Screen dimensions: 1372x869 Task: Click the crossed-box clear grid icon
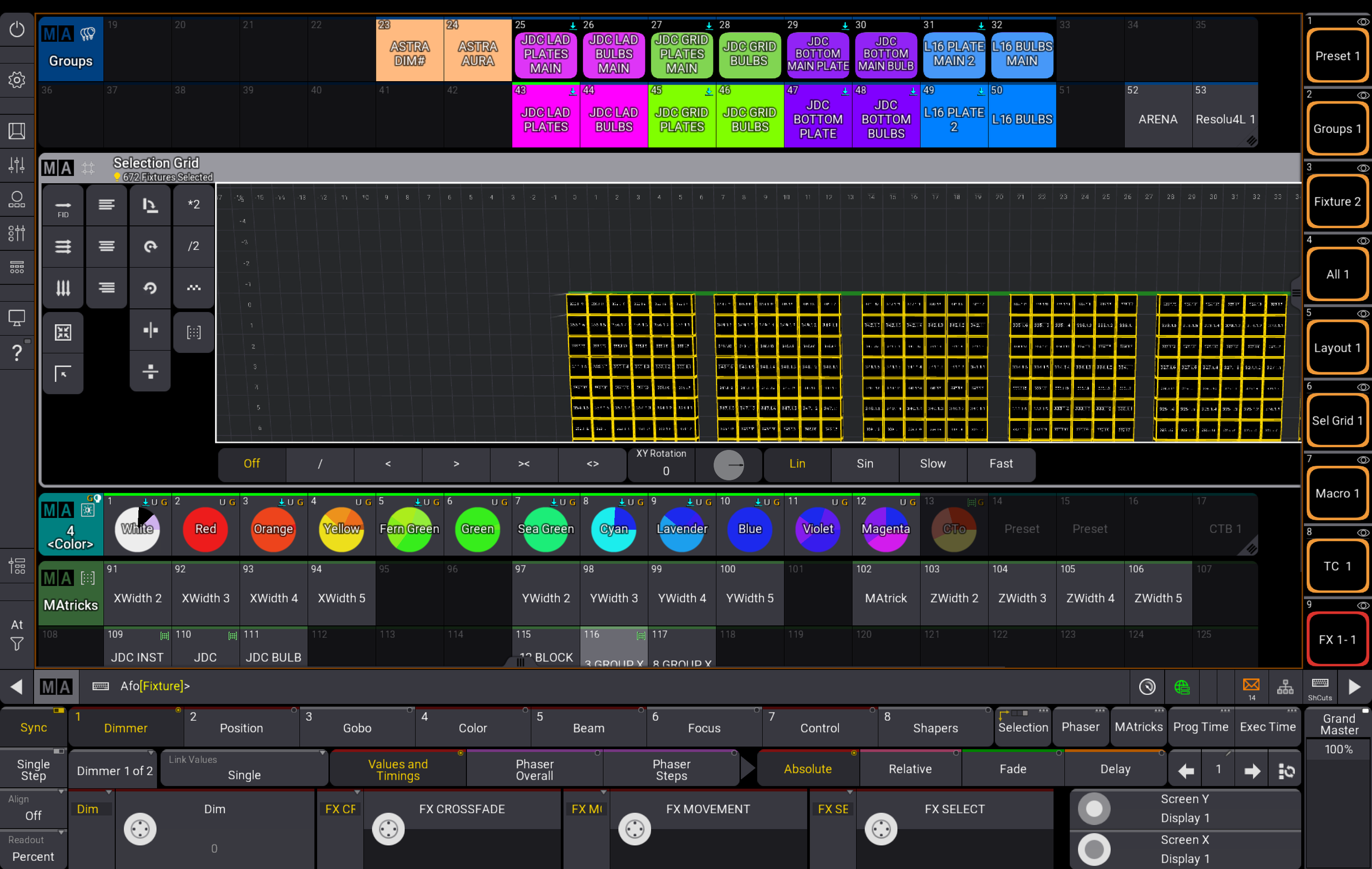click(x=63, y=332)
